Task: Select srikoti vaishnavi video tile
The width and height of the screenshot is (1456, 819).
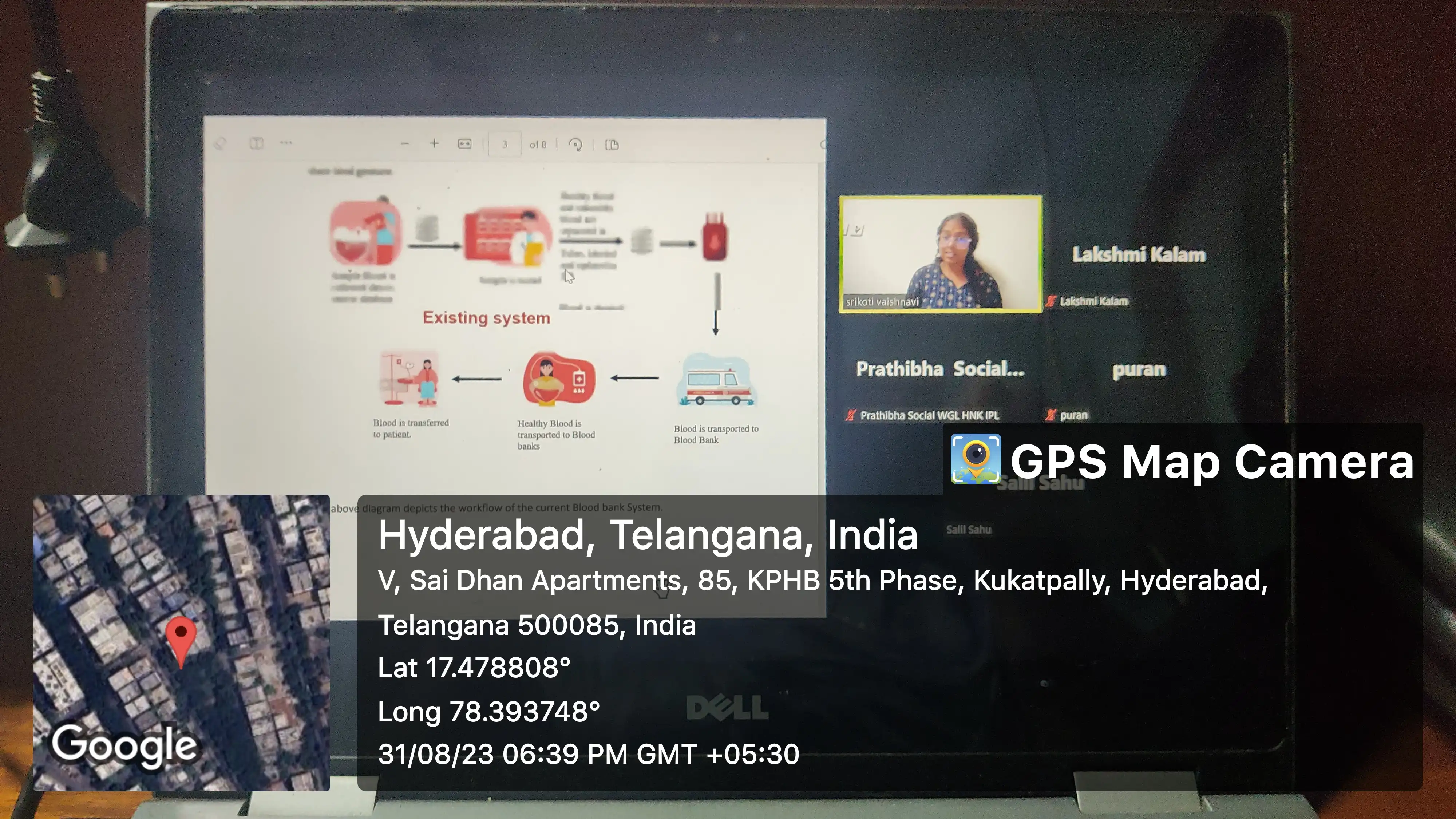Action: tap(941, 254)
